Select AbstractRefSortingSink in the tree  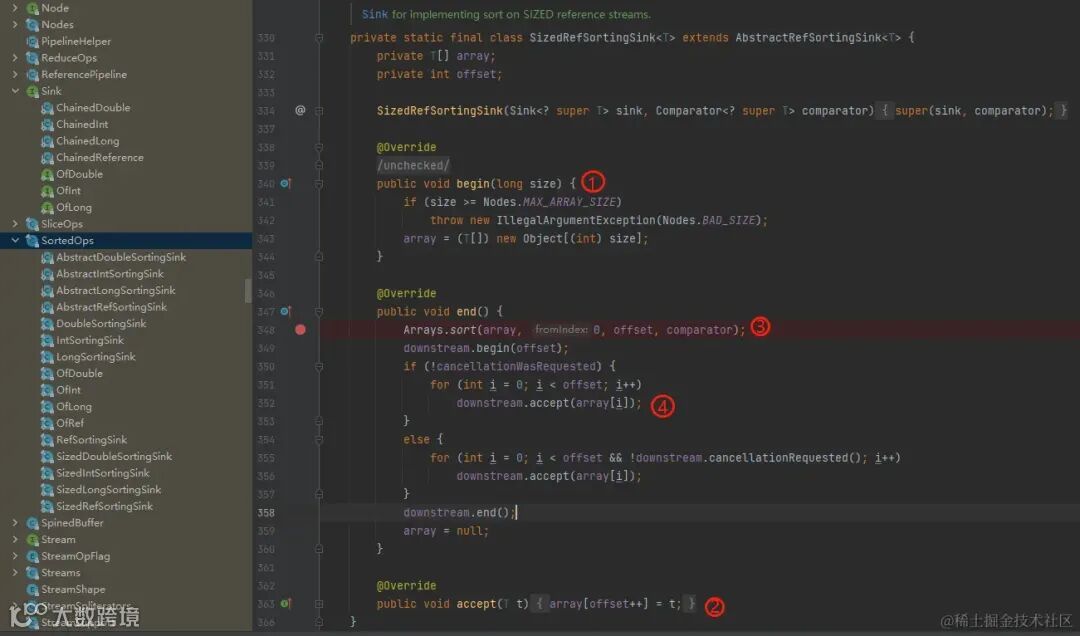112,307
